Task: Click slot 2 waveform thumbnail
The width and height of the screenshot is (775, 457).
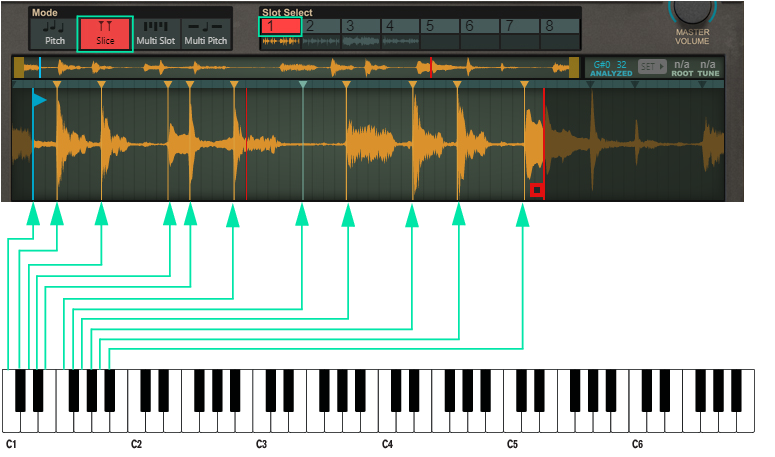Action: [x=321, y=42]
